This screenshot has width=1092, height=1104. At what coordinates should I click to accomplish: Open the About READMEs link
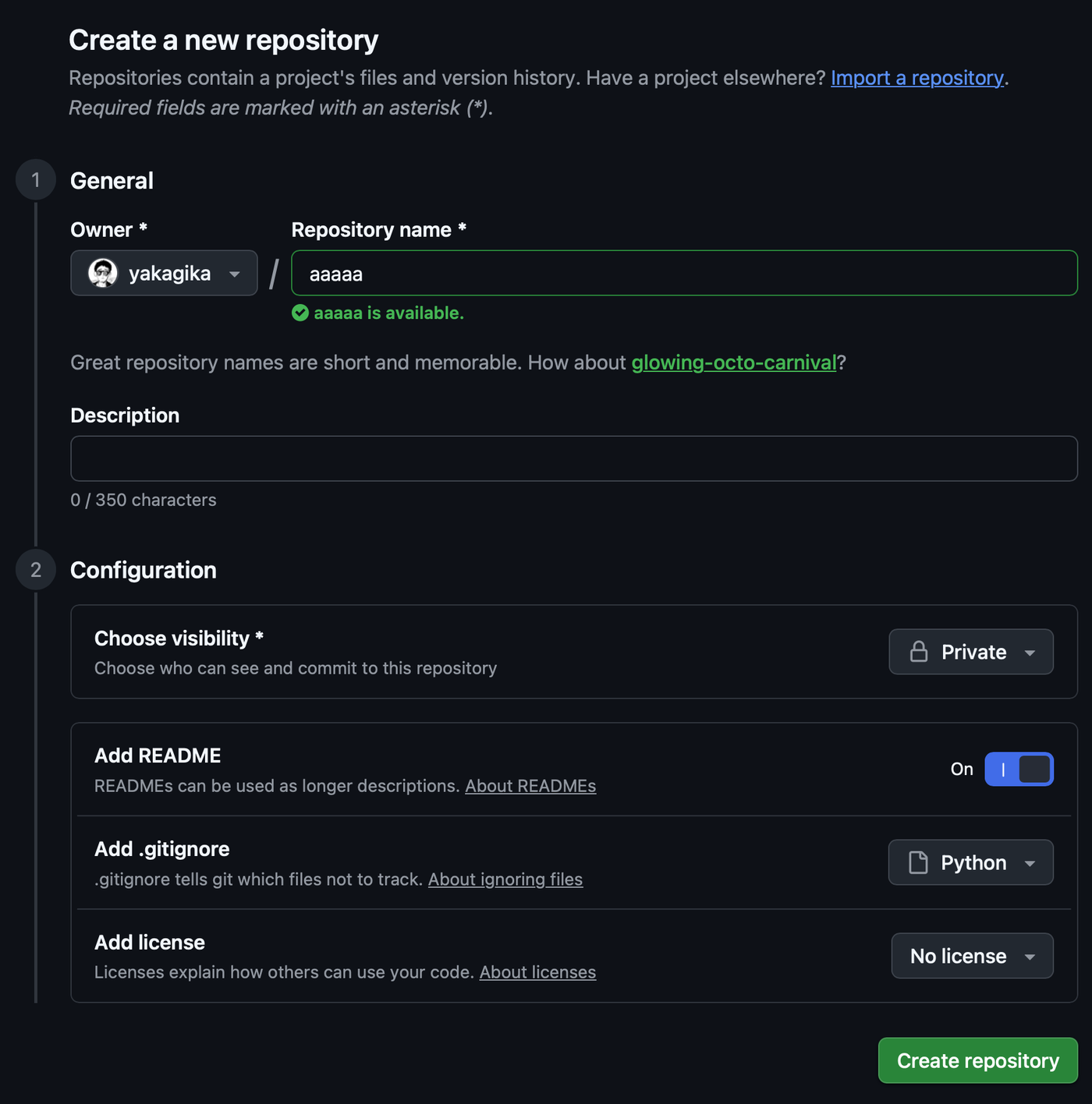click(x=530, y=786)
